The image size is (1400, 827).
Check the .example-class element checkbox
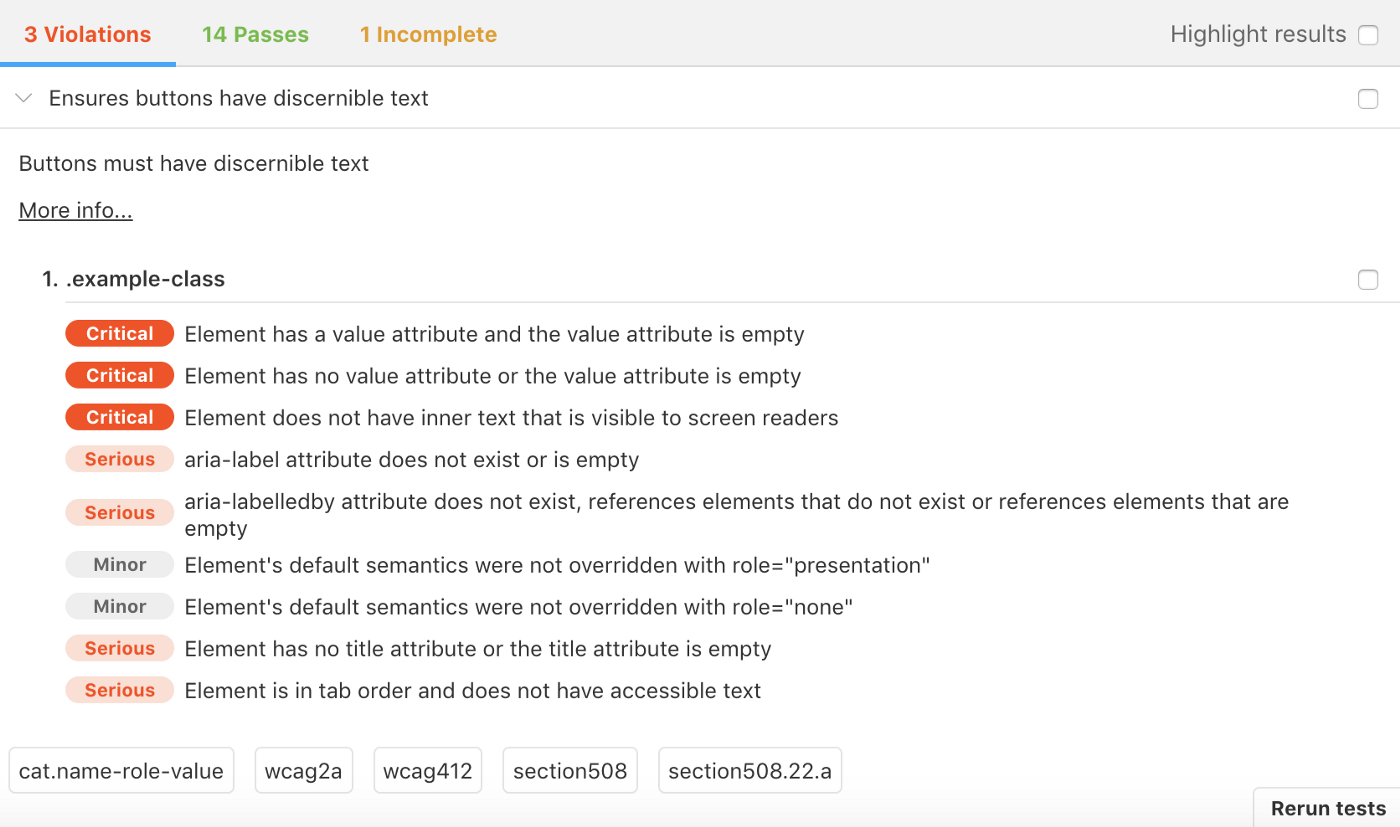click(1368, 280)
